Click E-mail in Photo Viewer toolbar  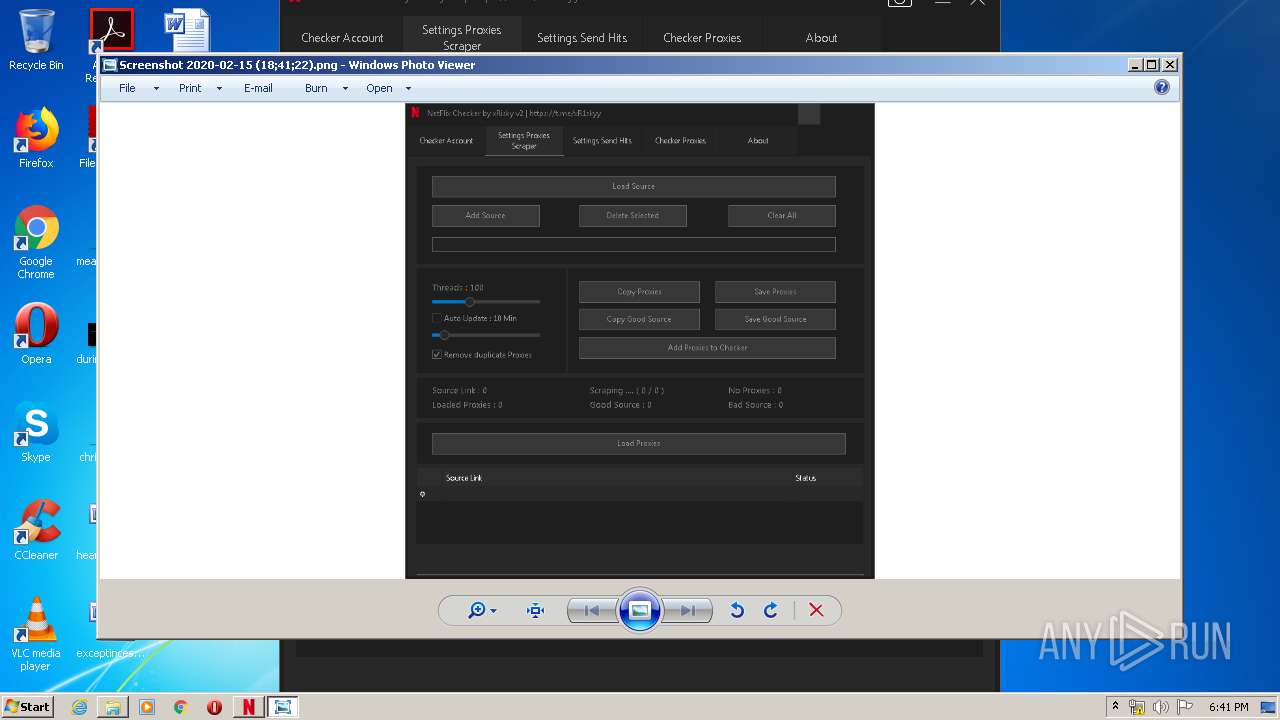(258, 88)
